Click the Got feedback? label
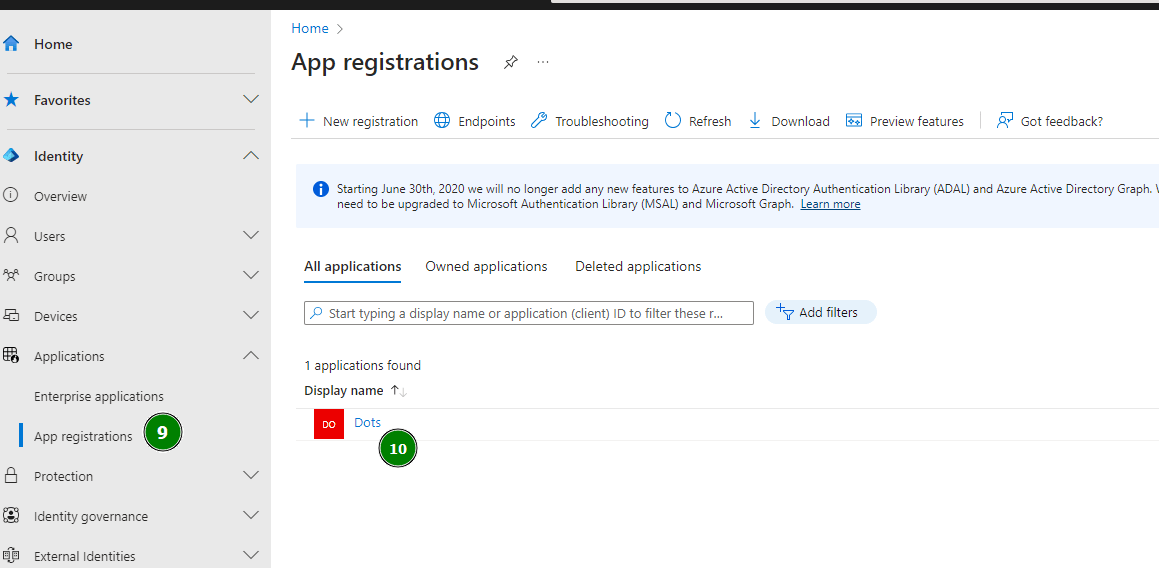 pyautogui.click(x=1061, y=121)
